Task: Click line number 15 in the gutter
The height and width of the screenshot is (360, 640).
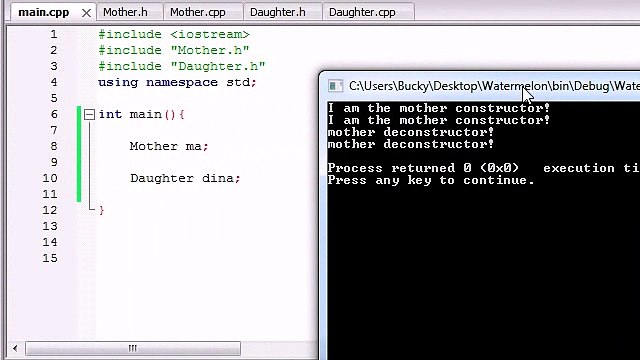Action: point(50,258)
